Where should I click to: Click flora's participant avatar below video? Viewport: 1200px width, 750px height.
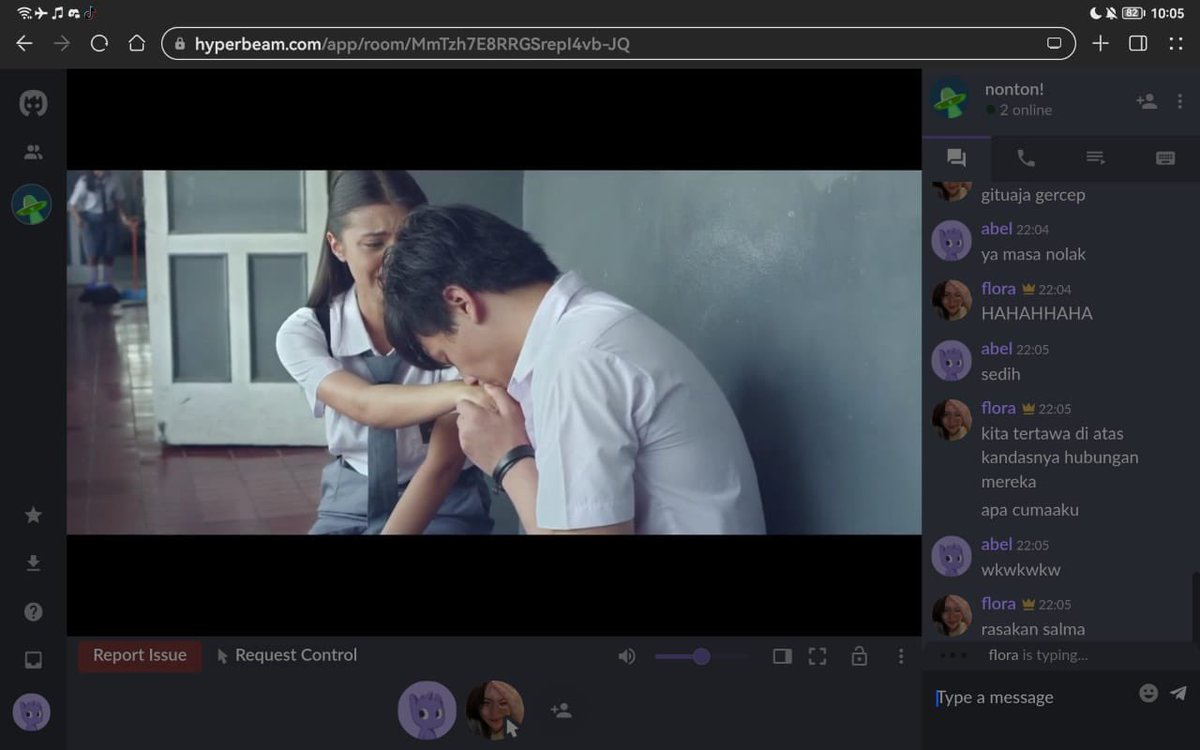click(x=494, y=710)
